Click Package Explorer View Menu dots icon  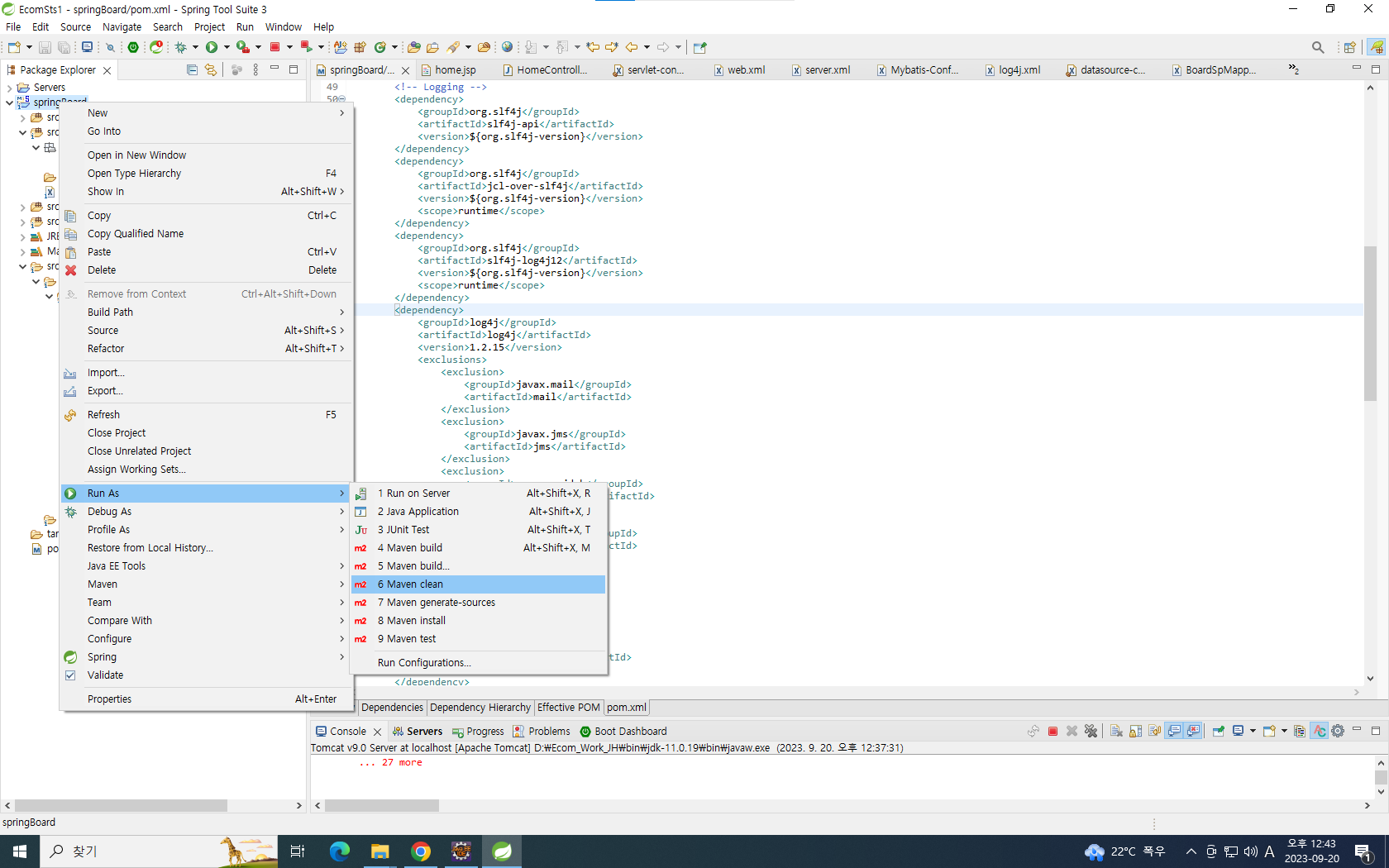pyautogui.click(x=255, y=70)
